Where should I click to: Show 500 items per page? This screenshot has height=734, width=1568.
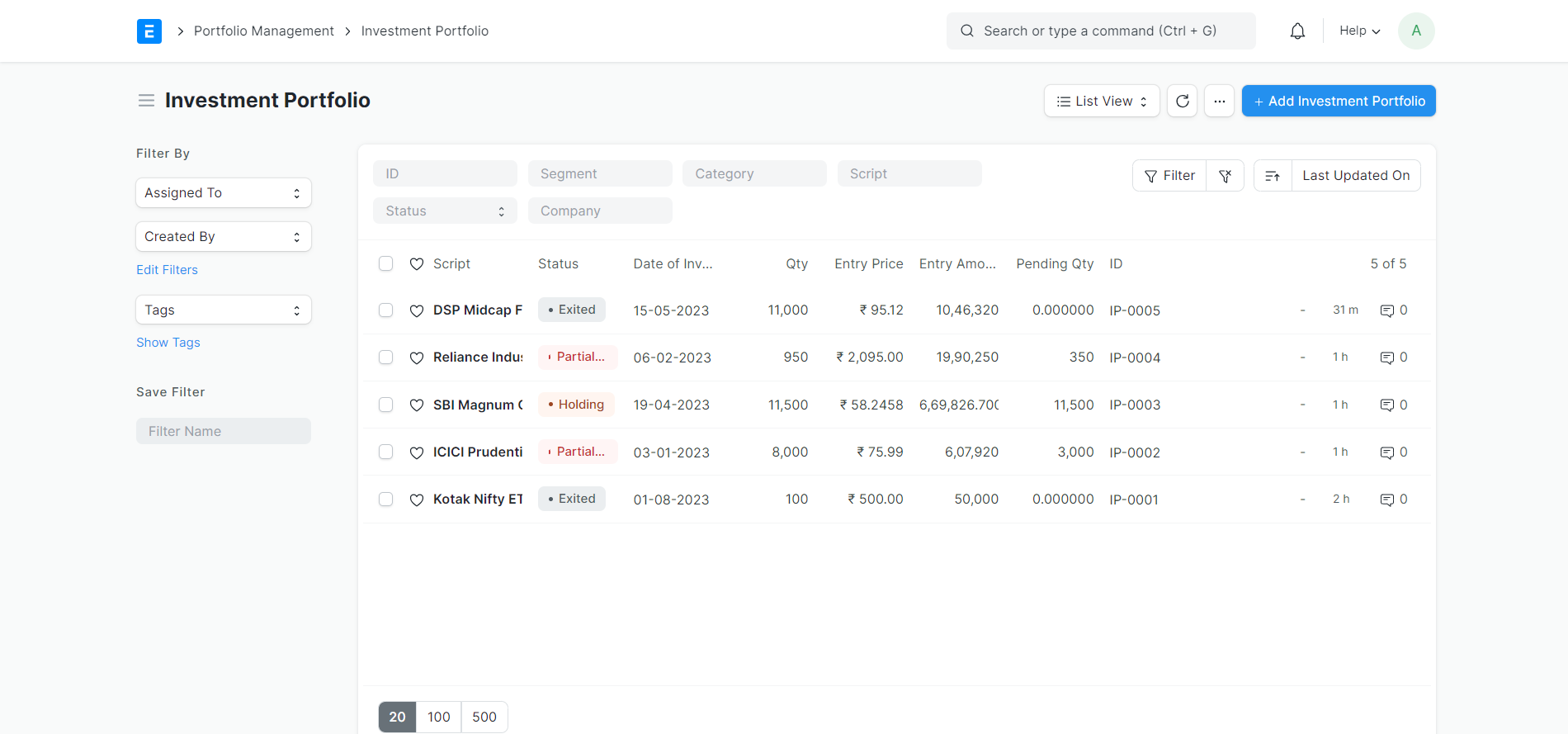click(x=484, y=717)
